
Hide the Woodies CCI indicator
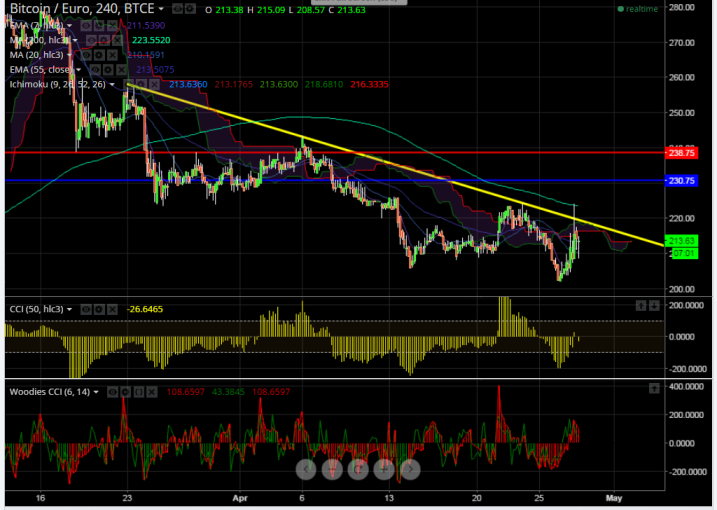click(112, 392)
